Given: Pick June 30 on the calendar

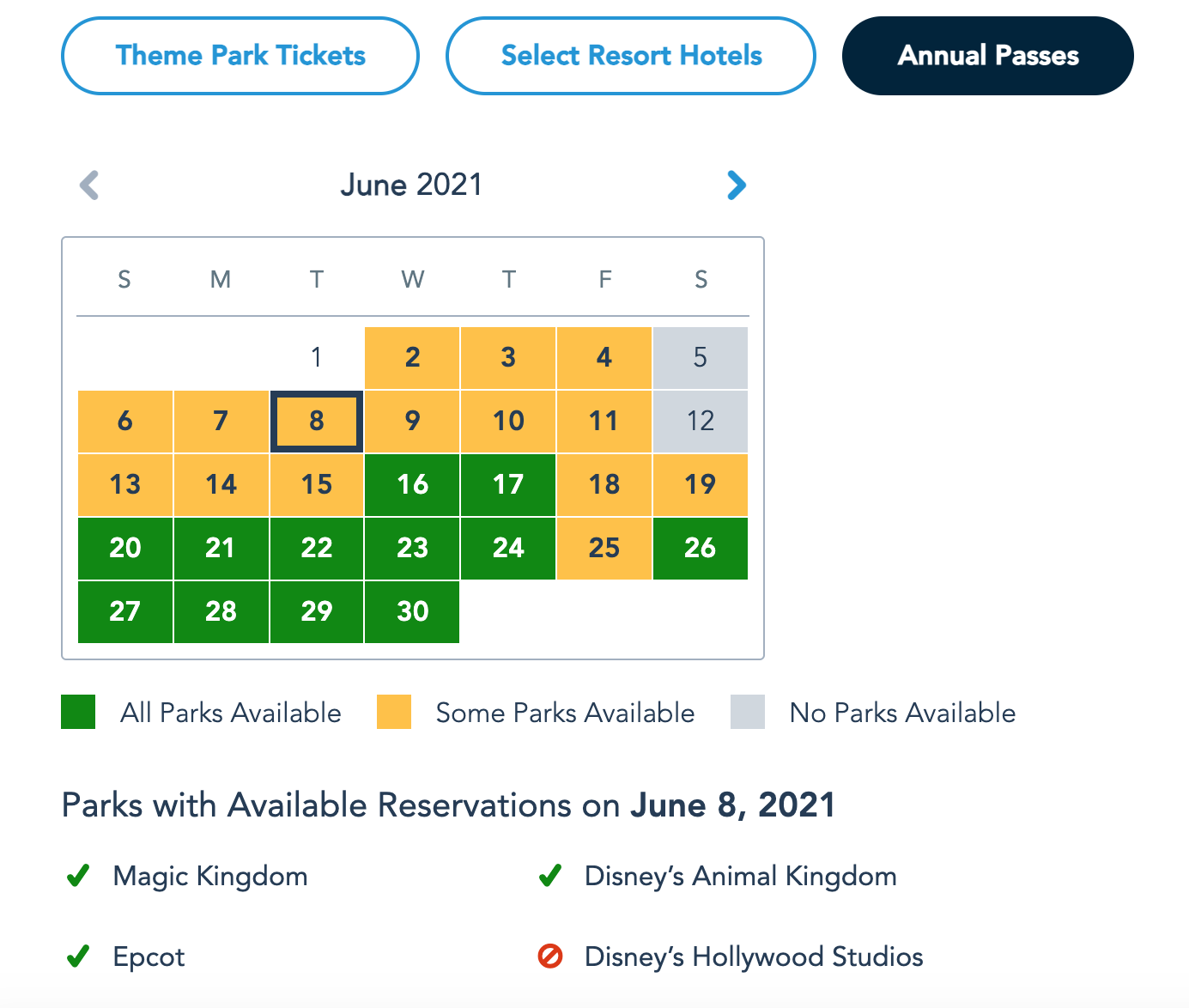Looking at the screenshot, I should pyautogui.click(x=412, y=611).
